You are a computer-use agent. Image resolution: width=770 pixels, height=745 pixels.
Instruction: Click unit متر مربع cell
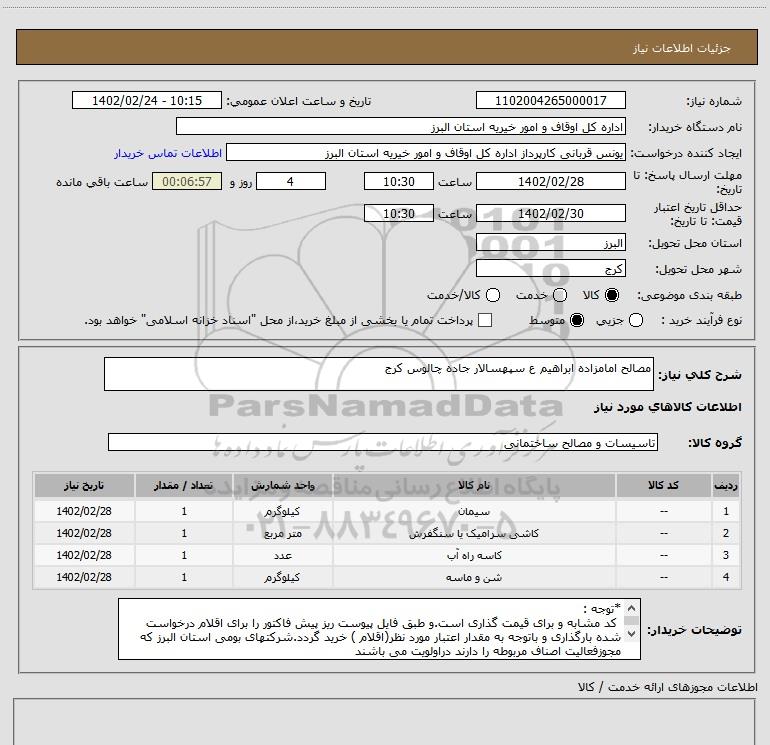[x=283, y=533]
